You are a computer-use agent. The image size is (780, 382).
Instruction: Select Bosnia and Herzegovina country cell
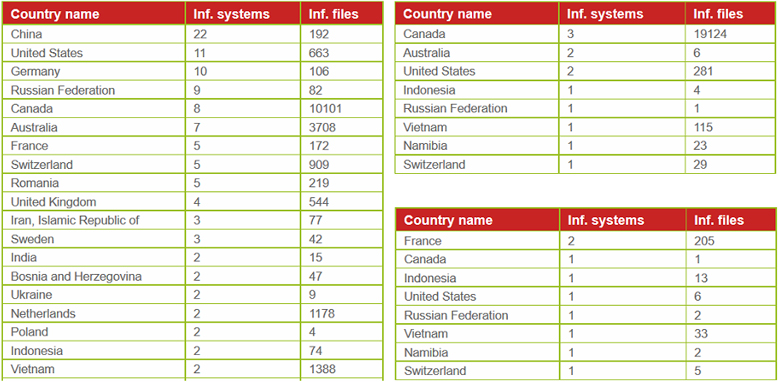tap(94, 276)
